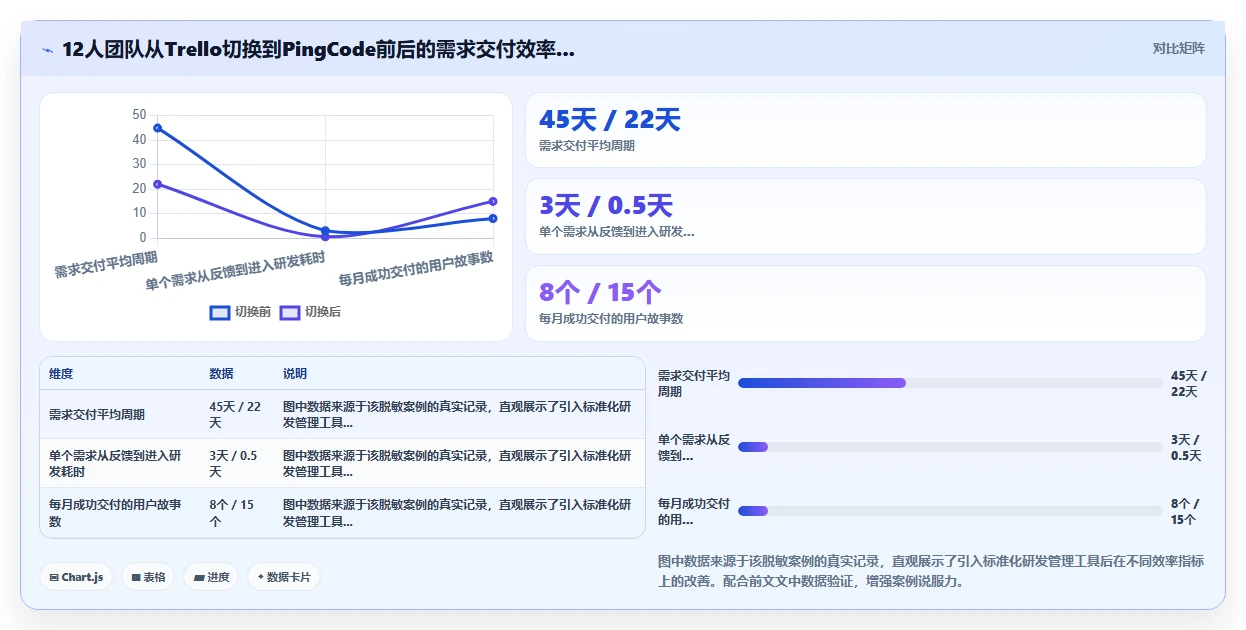The image size is (1246, 630).
Task: Click the 数据卡片 tag chip
Action: click(284, 577)
